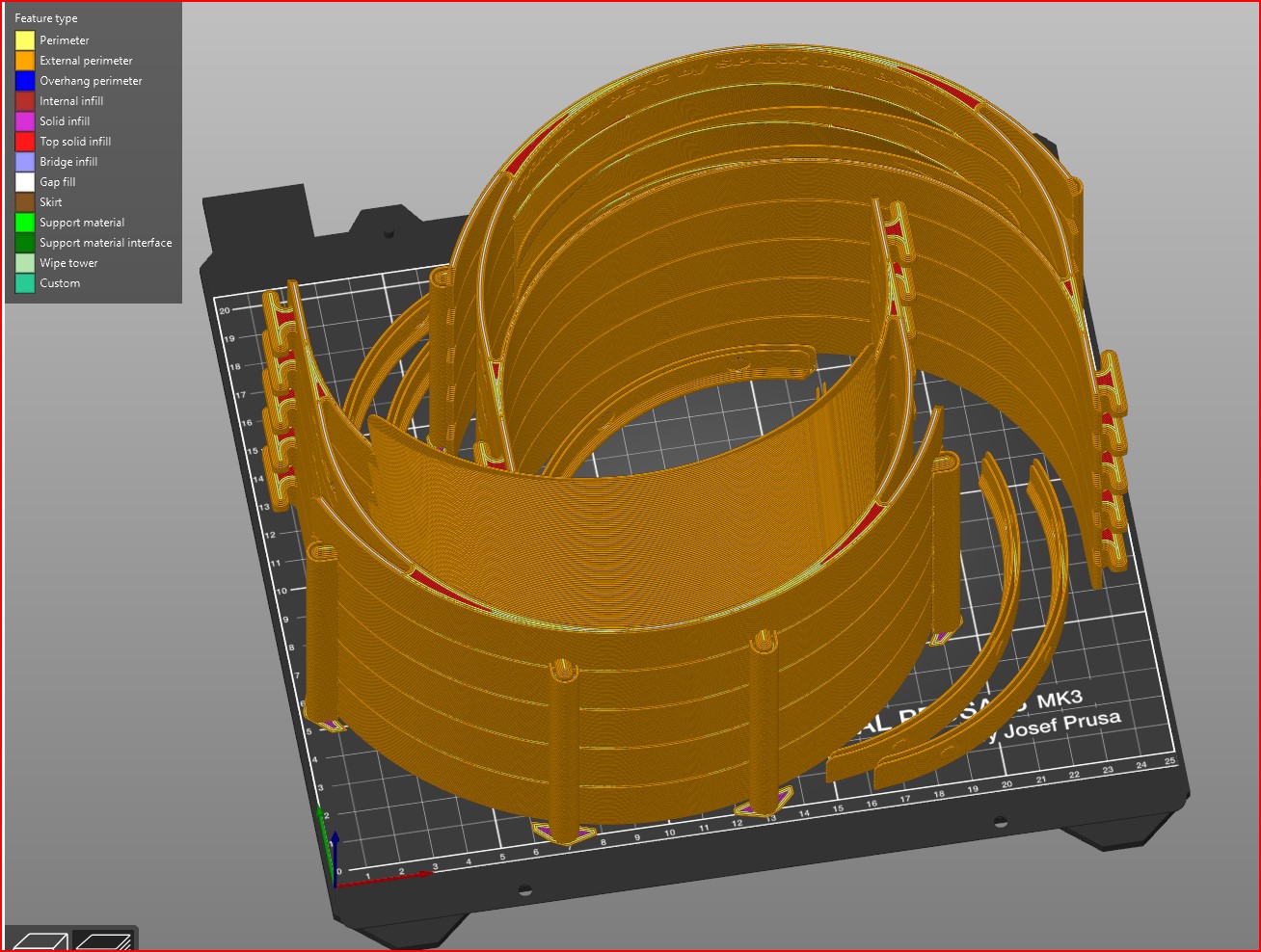The image size is (1261, 952).
Task: Click the orange External perimeter swatch
Action: [x=25, y=61]
